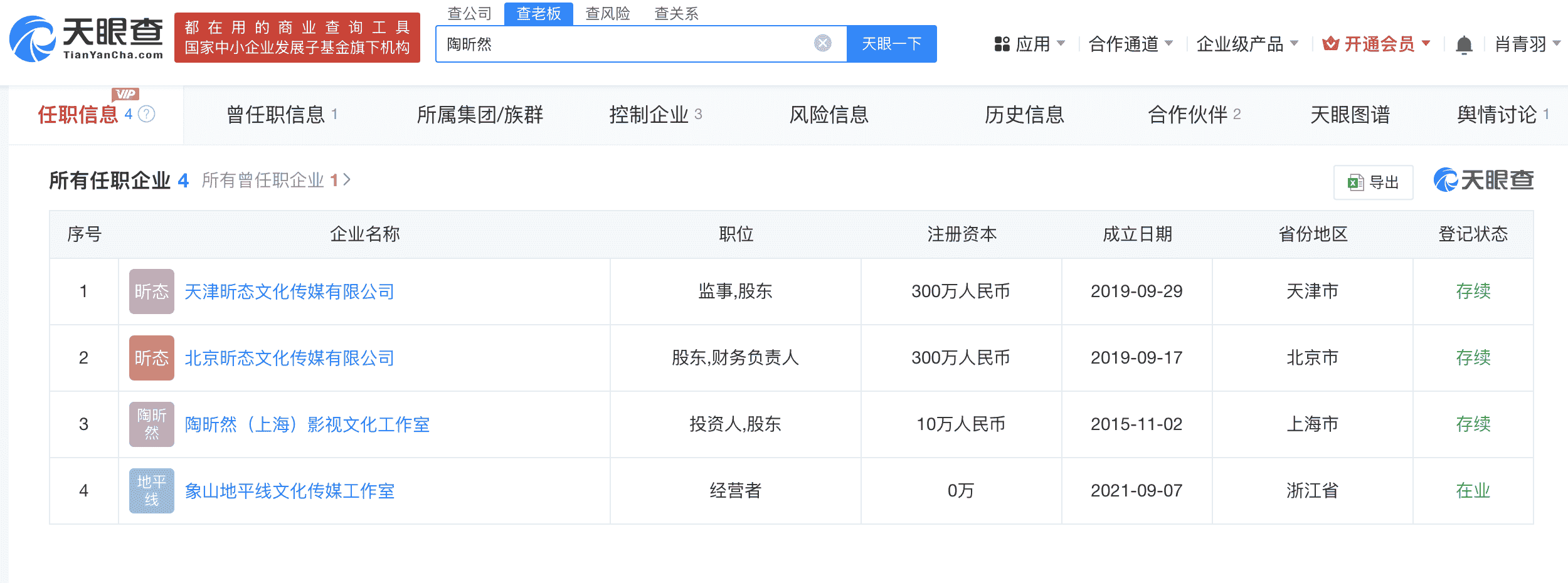Image resolution: width=1568 pixels, height=583 pixels.
Task: Open the 天眼图谱 tab
Action: click(1350, 115)
